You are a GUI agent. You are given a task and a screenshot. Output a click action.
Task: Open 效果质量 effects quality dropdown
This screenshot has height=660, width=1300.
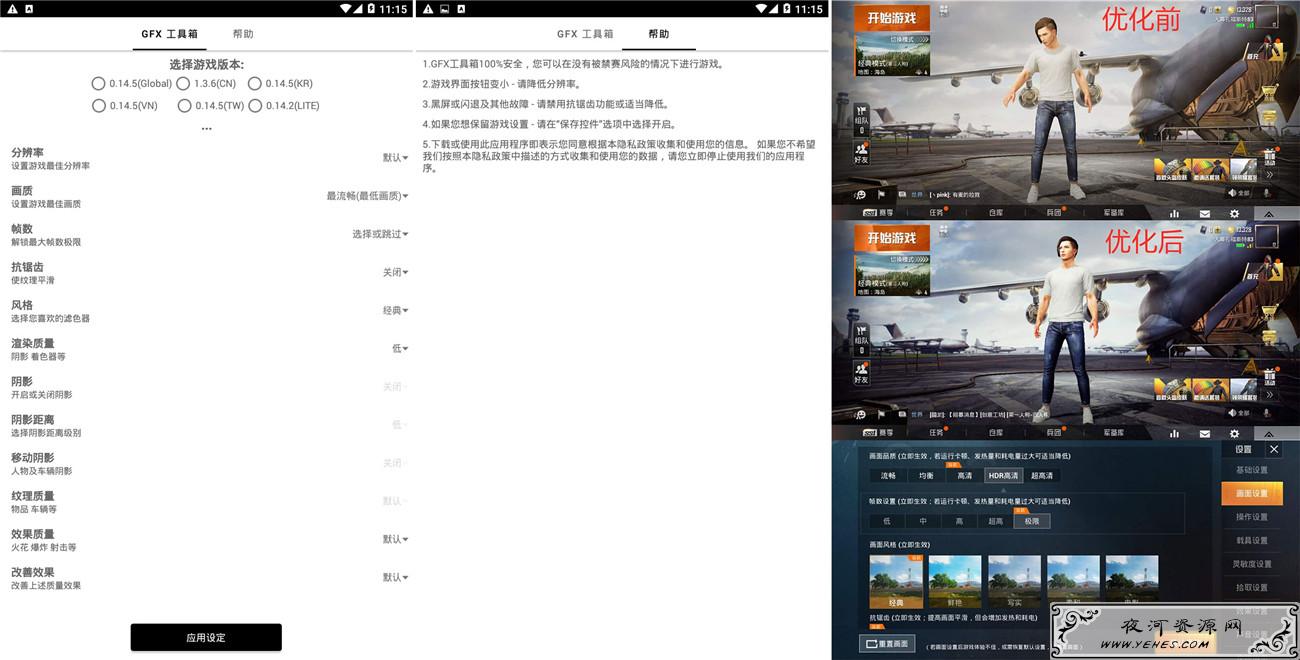coord(395,539)
